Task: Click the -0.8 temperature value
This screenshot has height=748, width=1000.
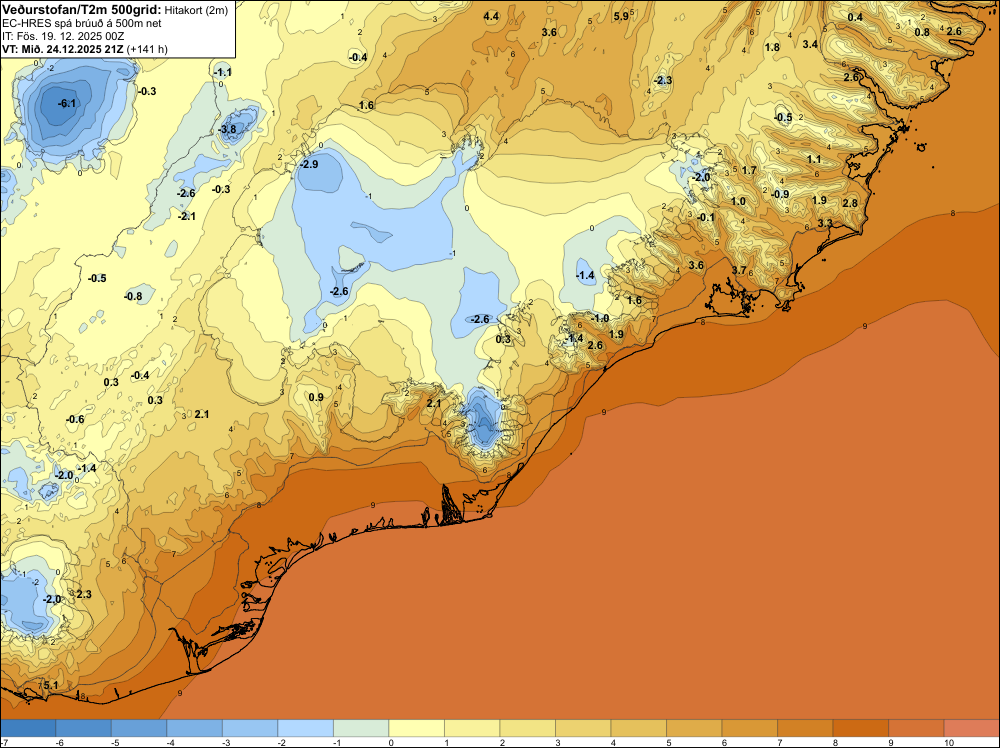Action: coord(133,297)
